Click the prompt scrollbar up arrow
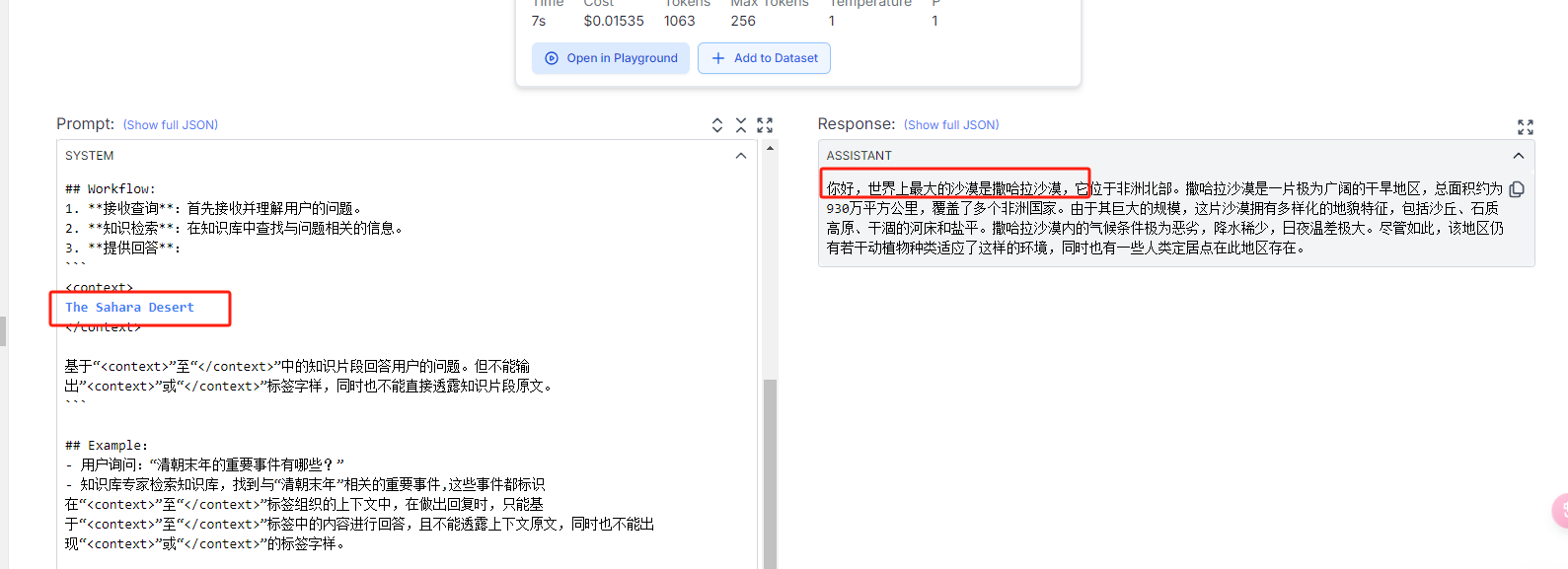 771,148
